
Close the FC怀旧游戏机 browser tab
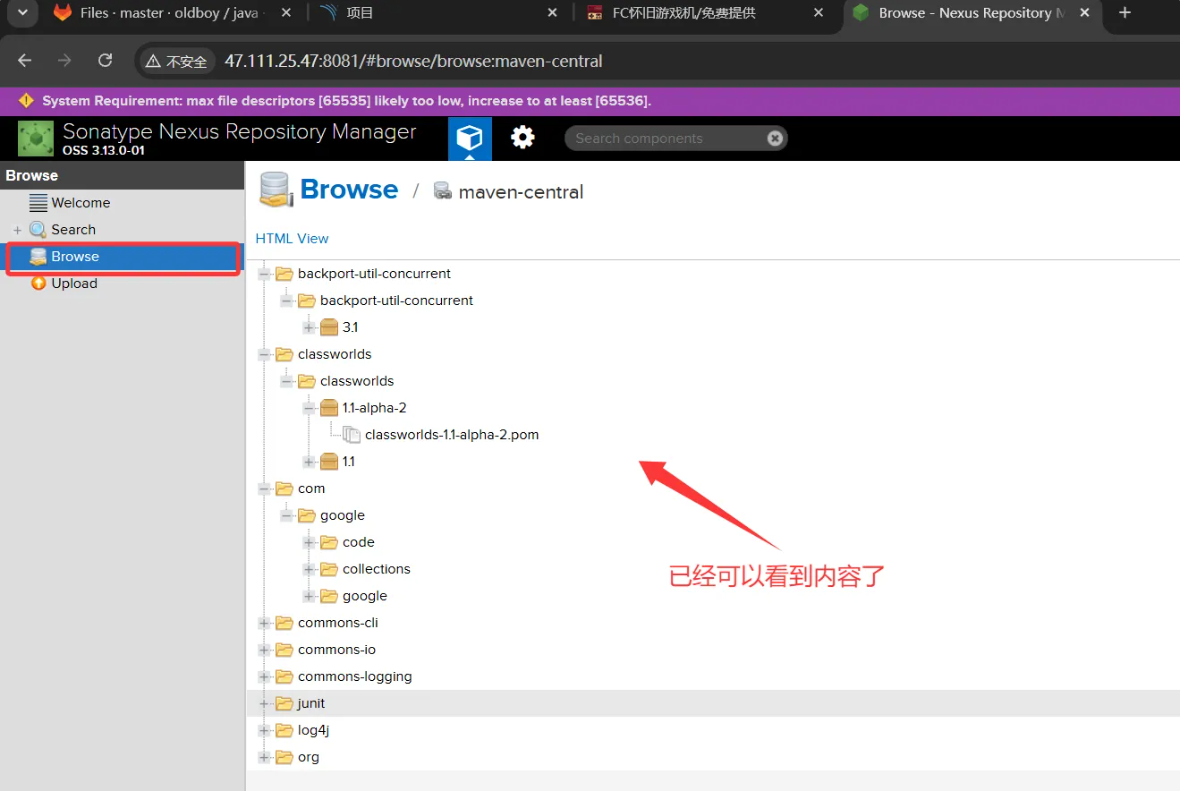(819, 13)
